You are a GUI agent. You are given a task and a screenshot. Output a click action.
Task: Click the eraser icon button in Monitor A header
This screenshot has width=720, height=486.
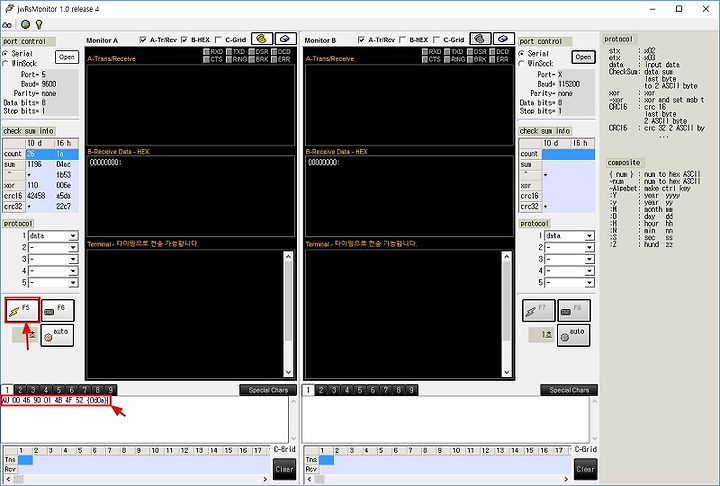coord(285,39)
